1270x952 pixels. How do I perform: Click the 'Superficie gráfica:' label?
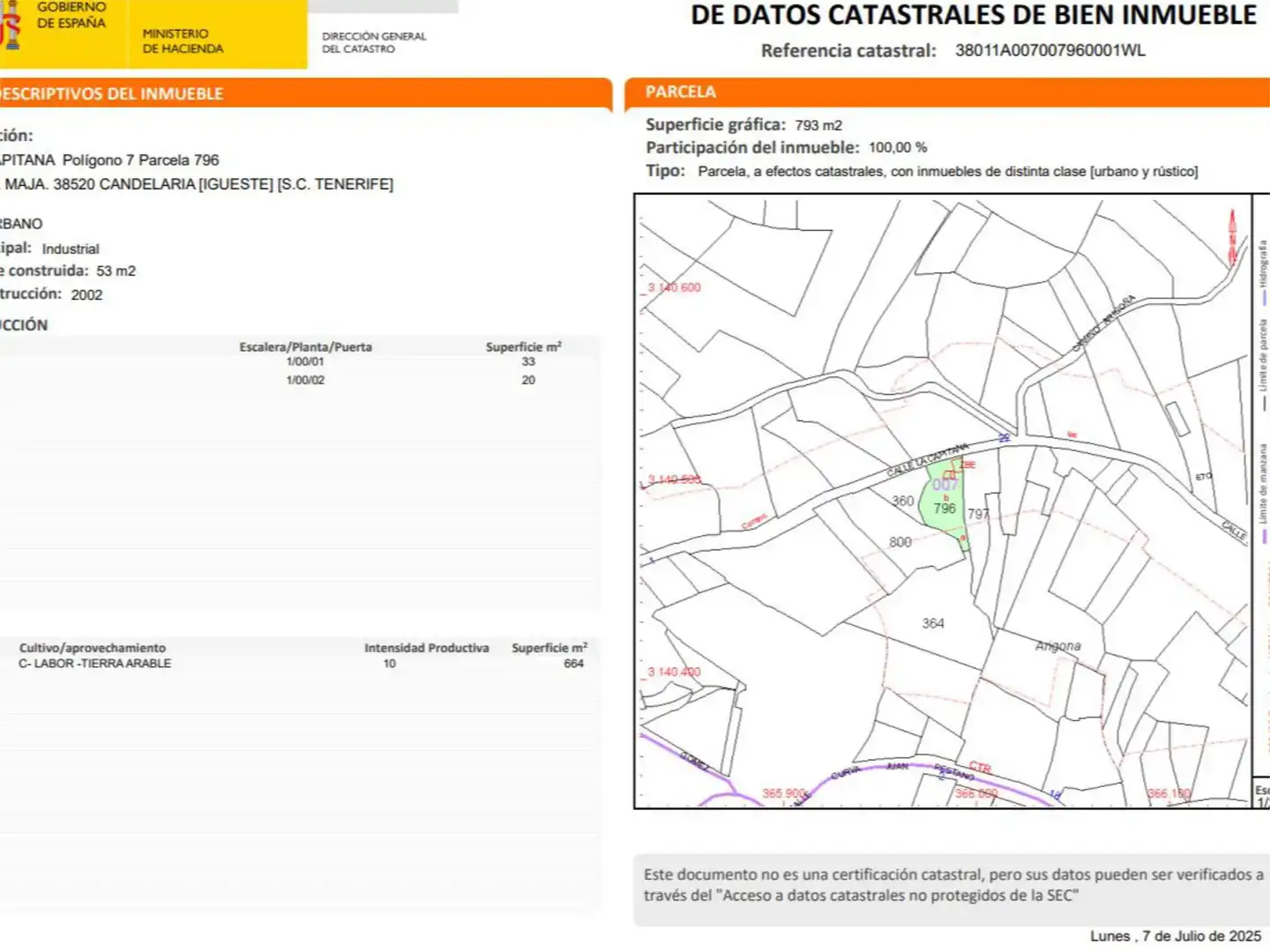pyautogui.click(x=715, y=124)
